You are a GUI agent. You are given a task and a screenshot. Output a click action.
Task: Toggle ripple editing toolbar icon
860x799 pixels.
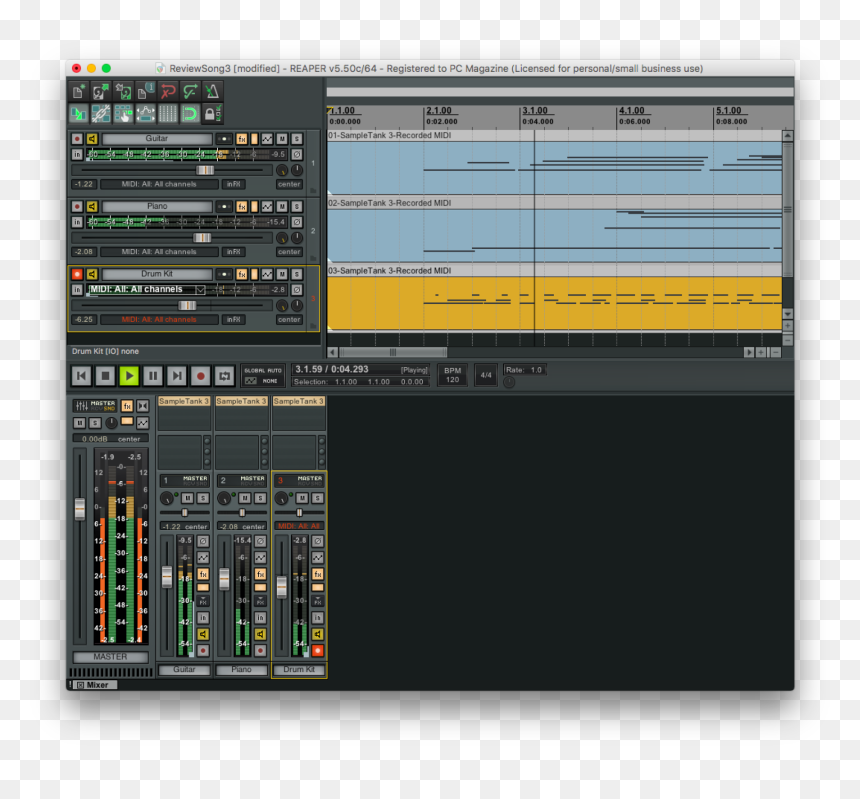[x=123, y=114]
